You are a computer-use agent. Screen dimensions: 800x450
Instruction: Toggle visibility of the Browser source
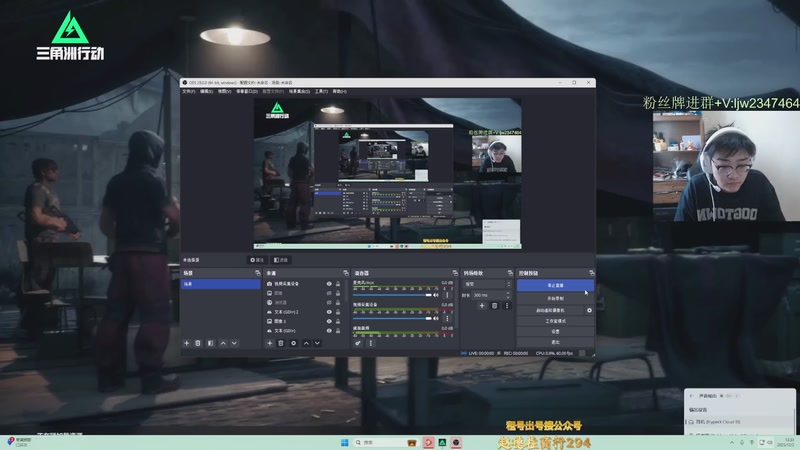tap(329, 303)
